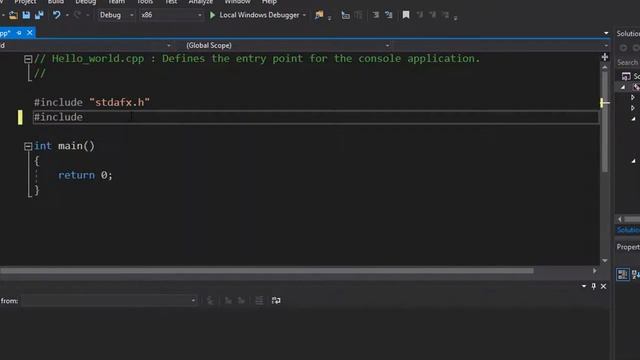Viewport: 640px width, 360px height.
Task: Click the Categorized icon in Properties panel
Action: [623, 274]
